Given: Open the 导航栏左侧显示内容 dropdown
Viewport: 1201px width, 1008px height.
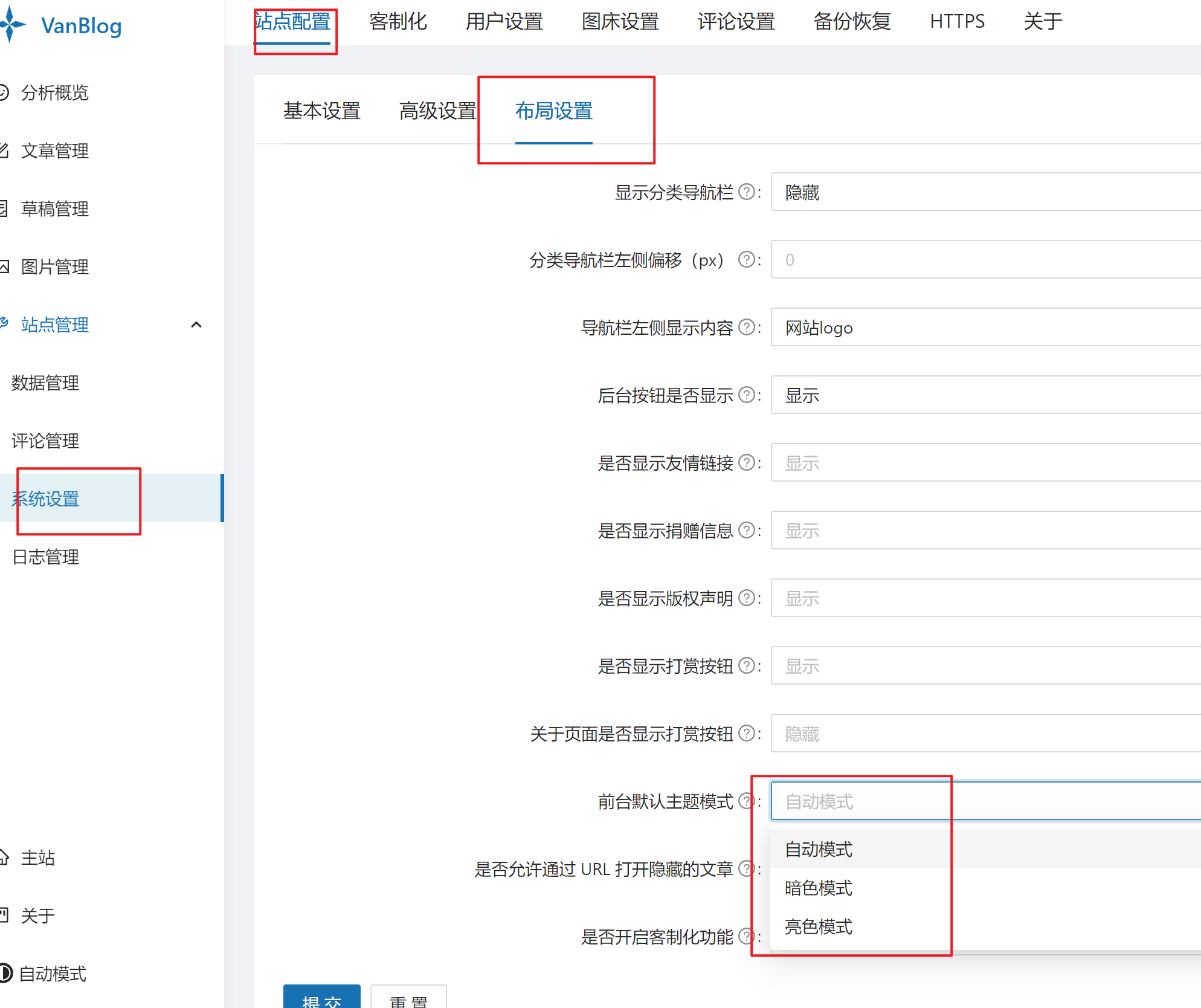Looking at the screenshot, I should coord(986,328).
